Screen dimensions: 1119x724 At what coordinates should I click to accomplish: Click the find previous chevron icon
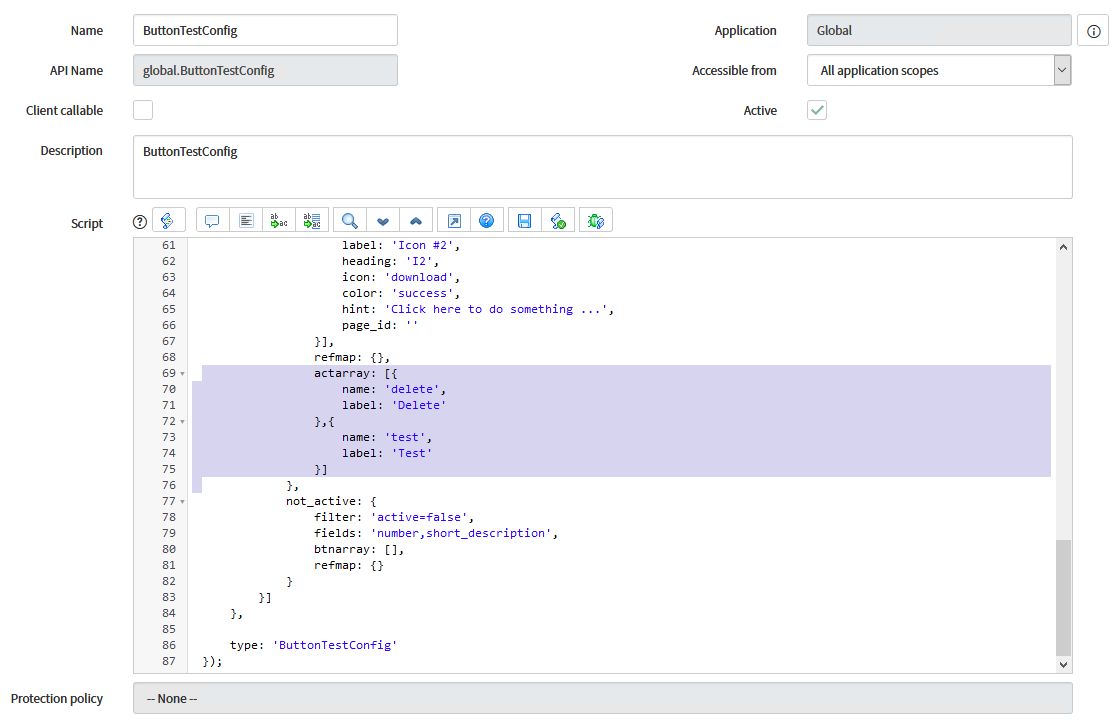click(416, 219)
